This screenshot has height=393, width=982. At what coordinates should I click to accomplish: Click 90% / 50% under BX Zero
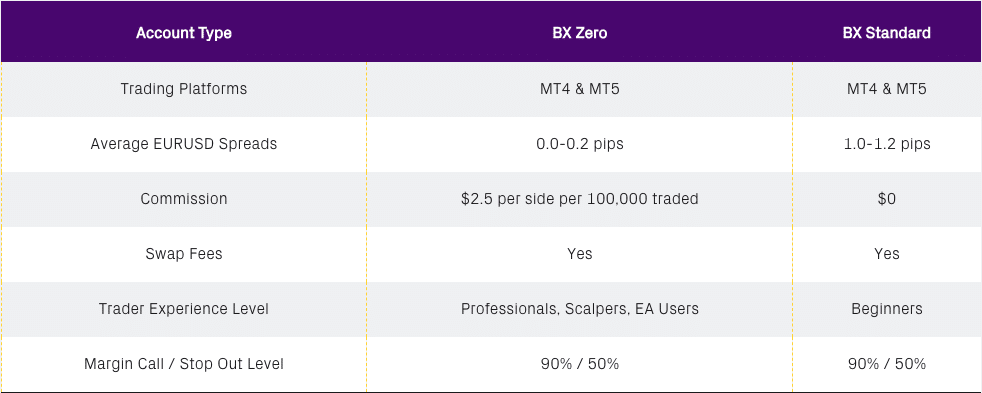click(579, 364)
